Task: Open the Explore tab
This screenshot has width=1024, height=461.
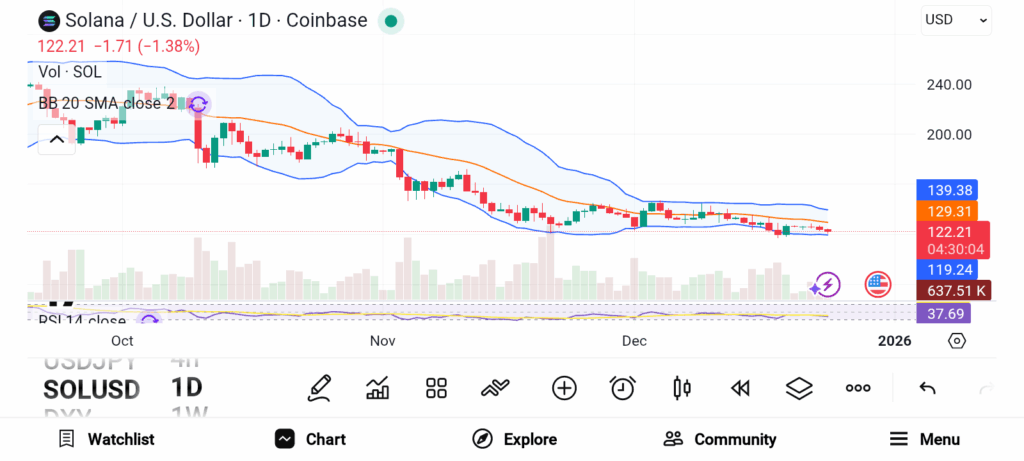Action: [x=514, y=439]
